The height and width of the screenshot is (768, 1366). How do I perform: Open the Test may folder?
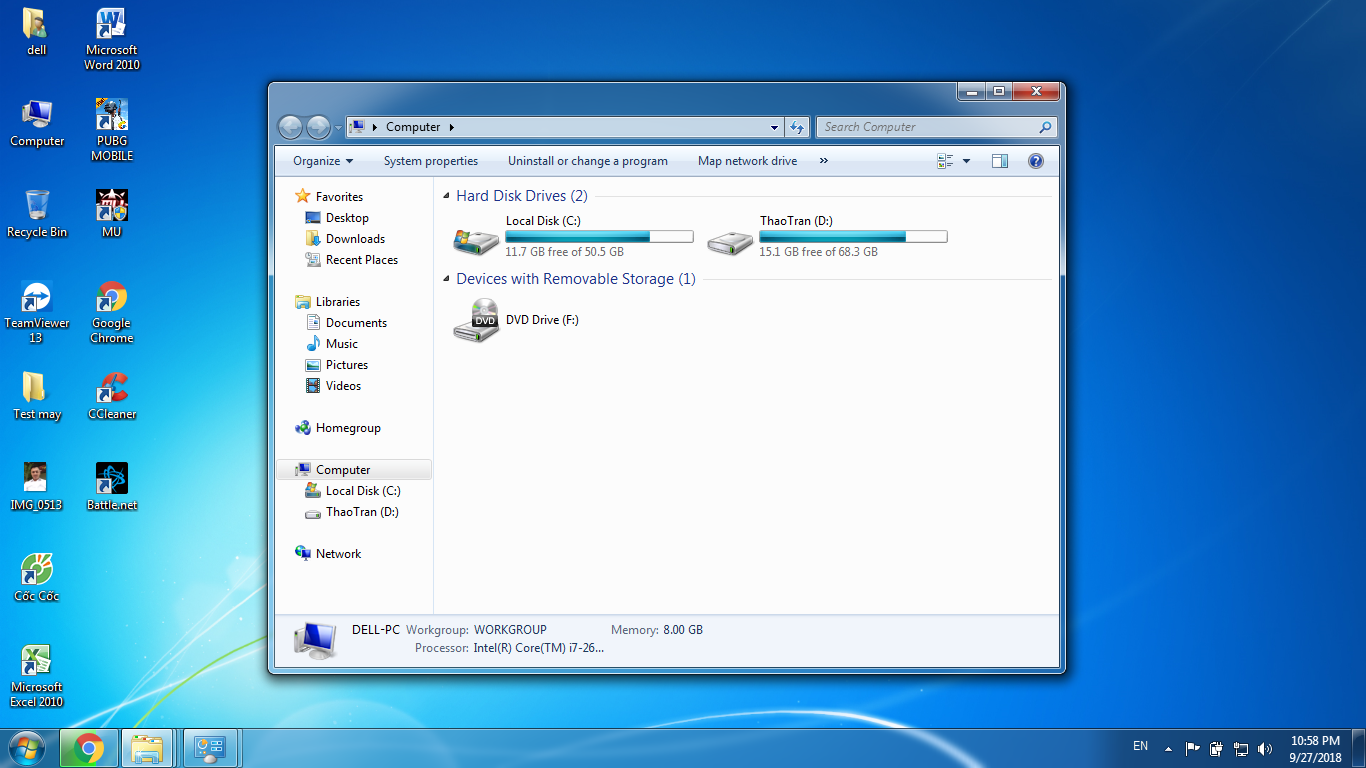click(x=37, y=396)
